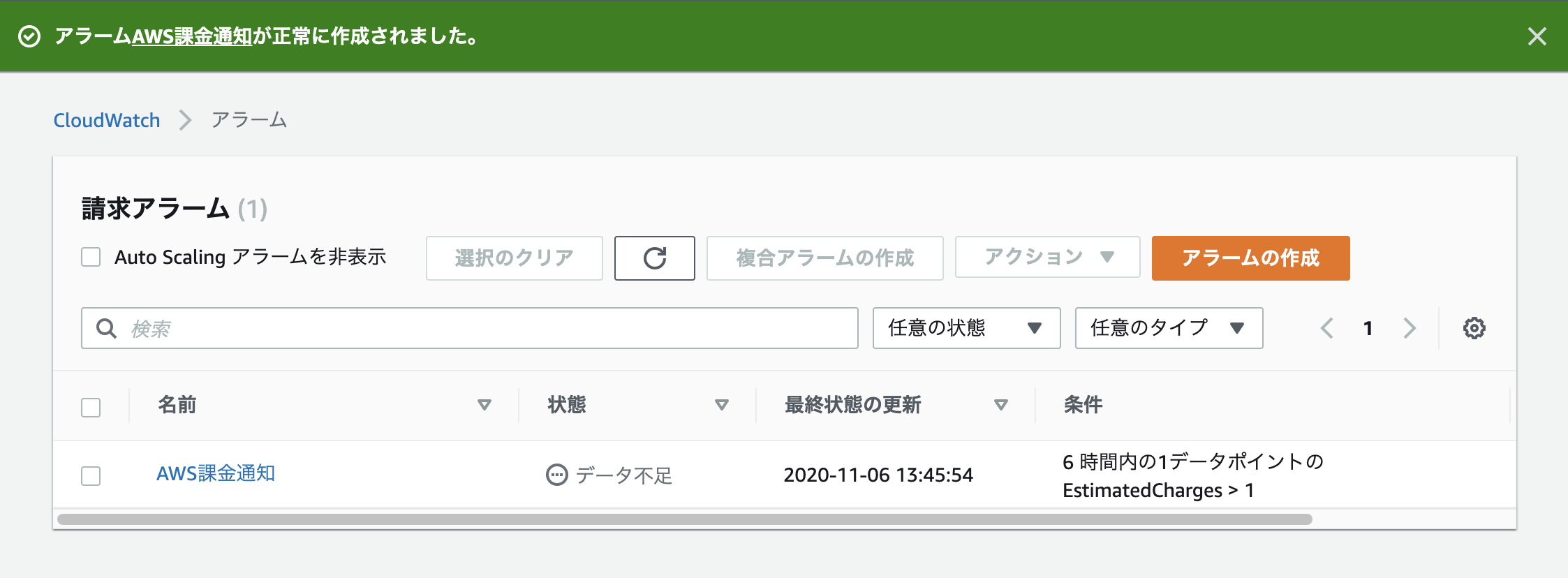Sort by 最終状態の更新 column arrow
This screenshot has width=1568, height=578.
1001,405
